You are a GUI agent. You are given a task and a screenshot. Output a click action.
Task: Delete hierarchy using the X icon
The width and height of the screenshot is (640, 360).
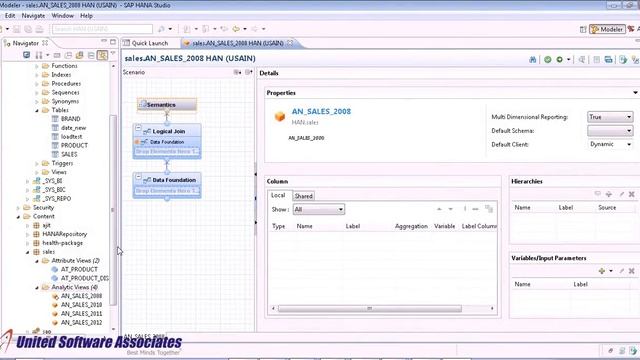point(631,194)
